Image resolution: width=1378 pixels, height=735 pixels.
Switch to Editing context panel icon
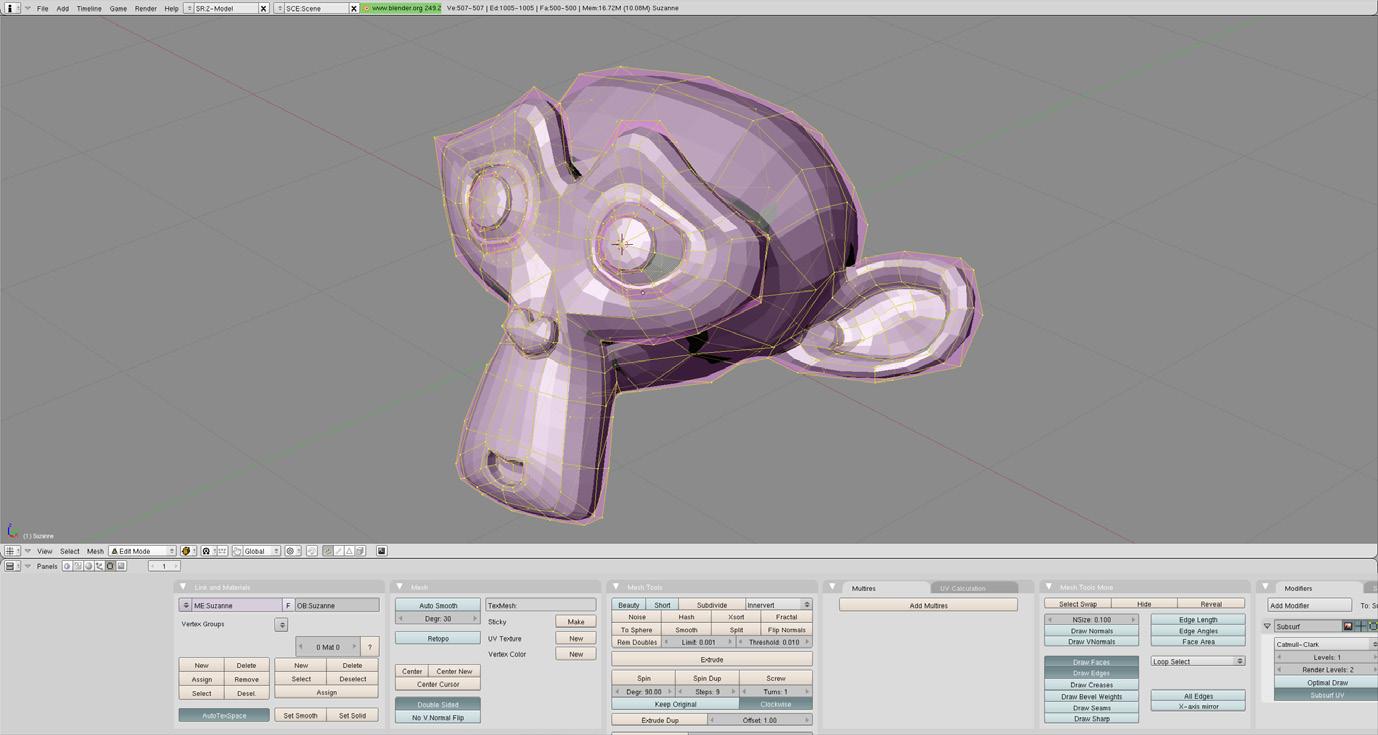pyautogui.click(x=110, y=566)
